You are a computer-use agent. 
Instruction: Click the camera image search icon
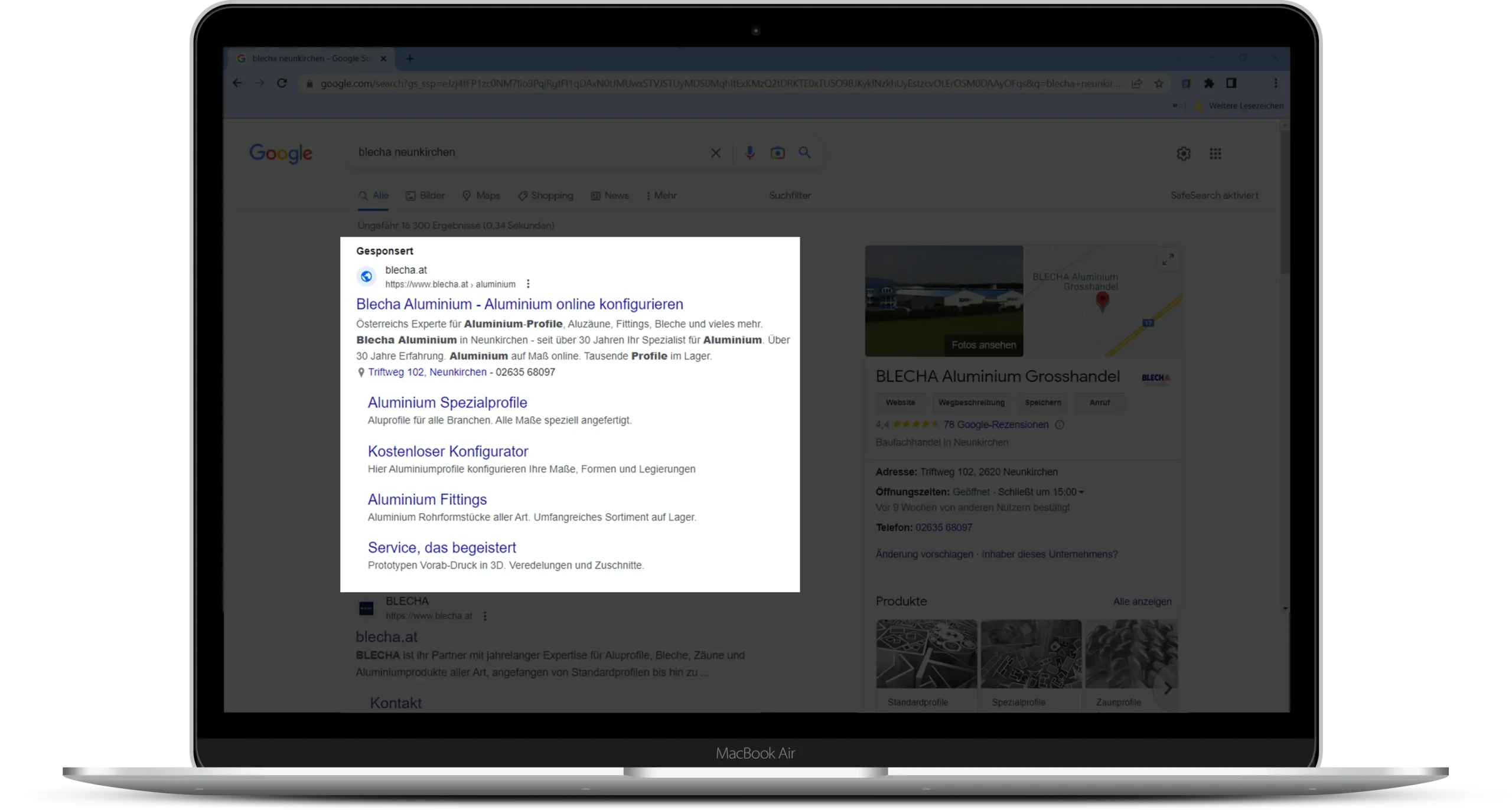(x=777, y=153)
